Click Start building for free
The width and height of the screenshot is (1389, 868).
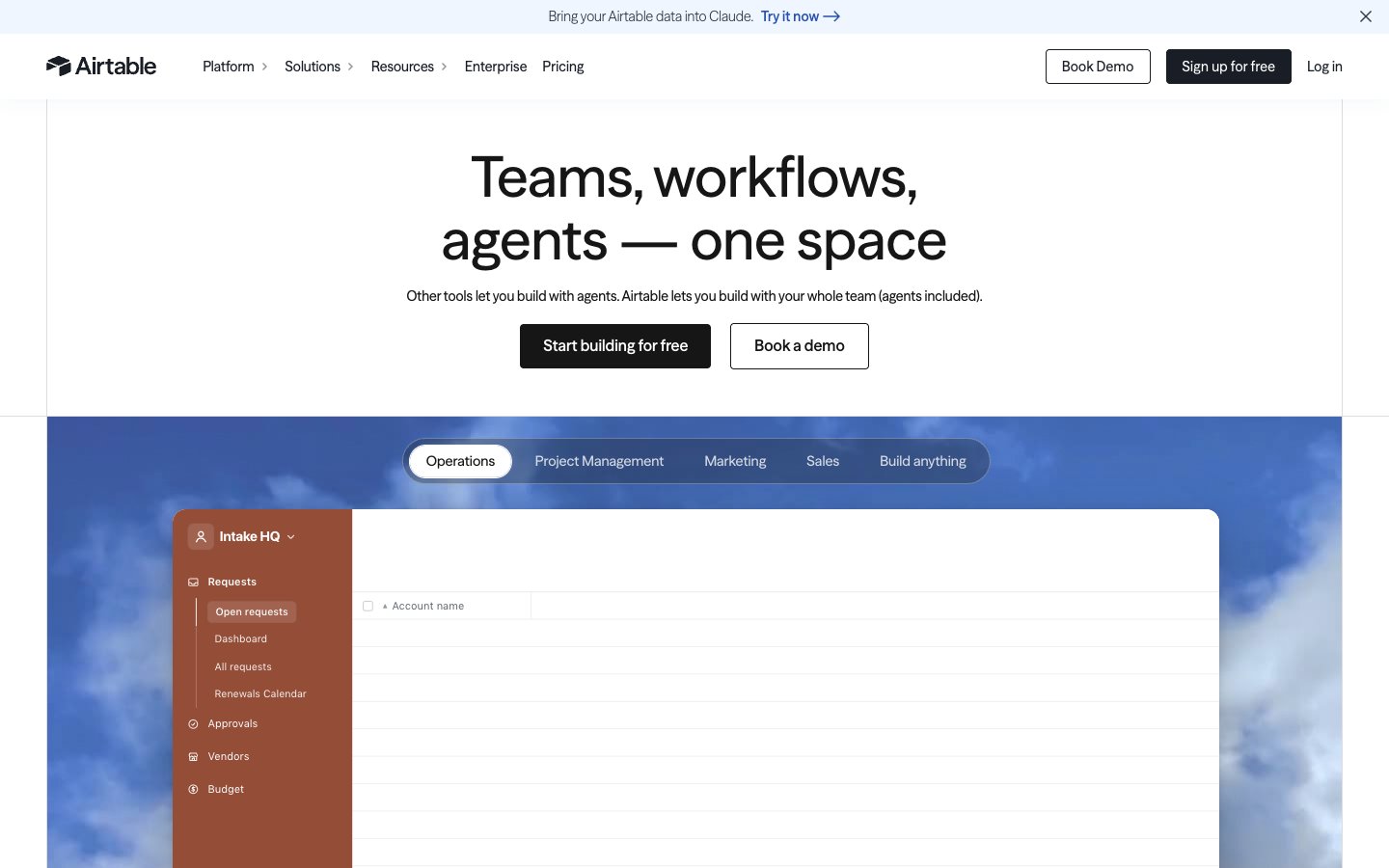[615, 346]
